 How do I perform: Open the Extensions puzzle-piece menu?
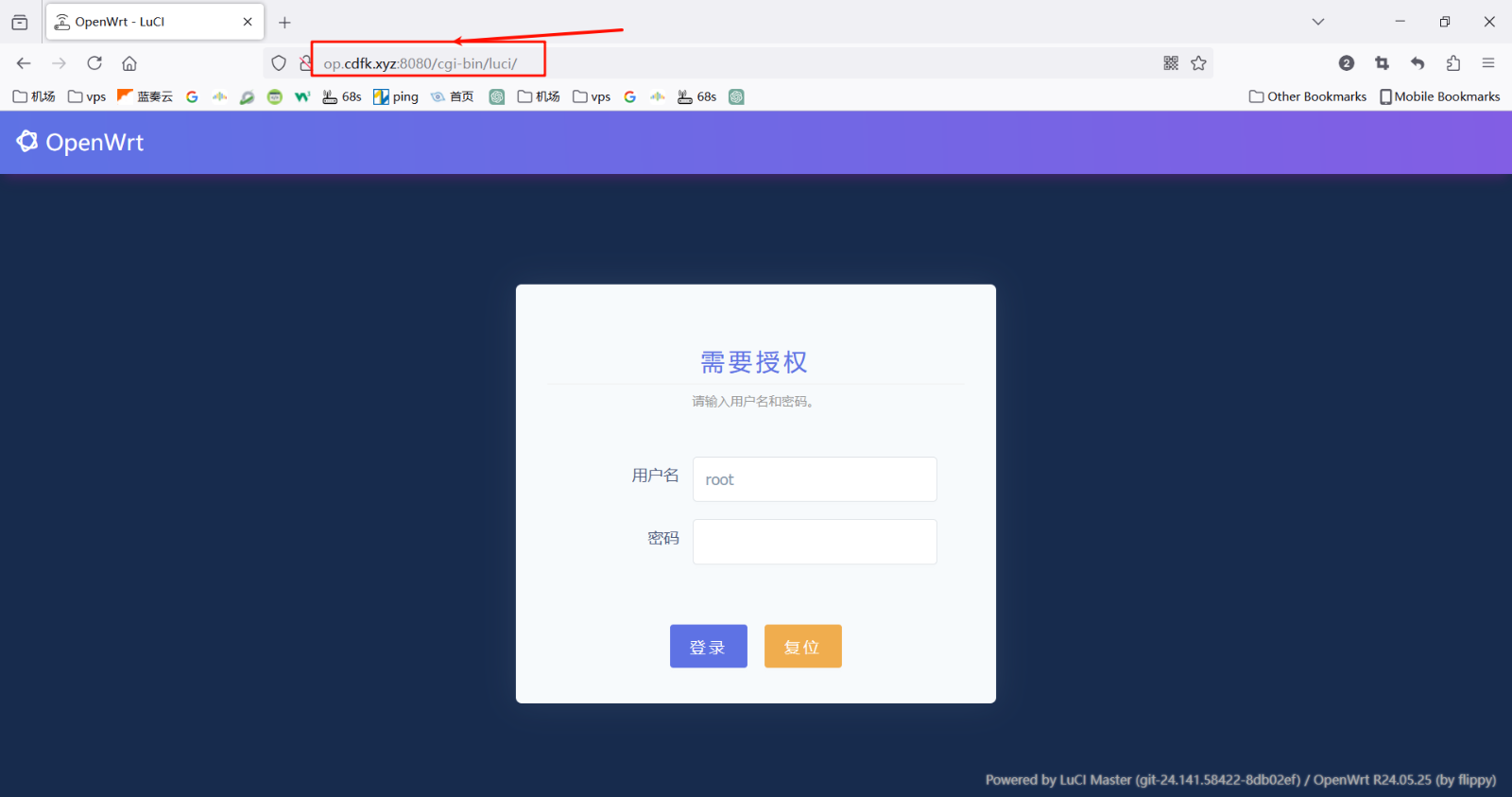tap(1453, 63)
